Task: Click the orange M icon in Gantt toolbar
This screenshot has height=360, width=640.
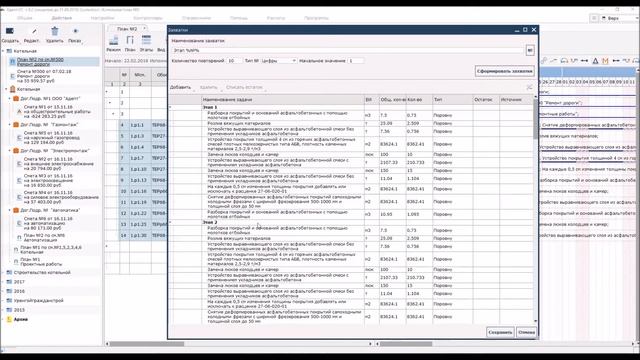Action: (605, 60)
